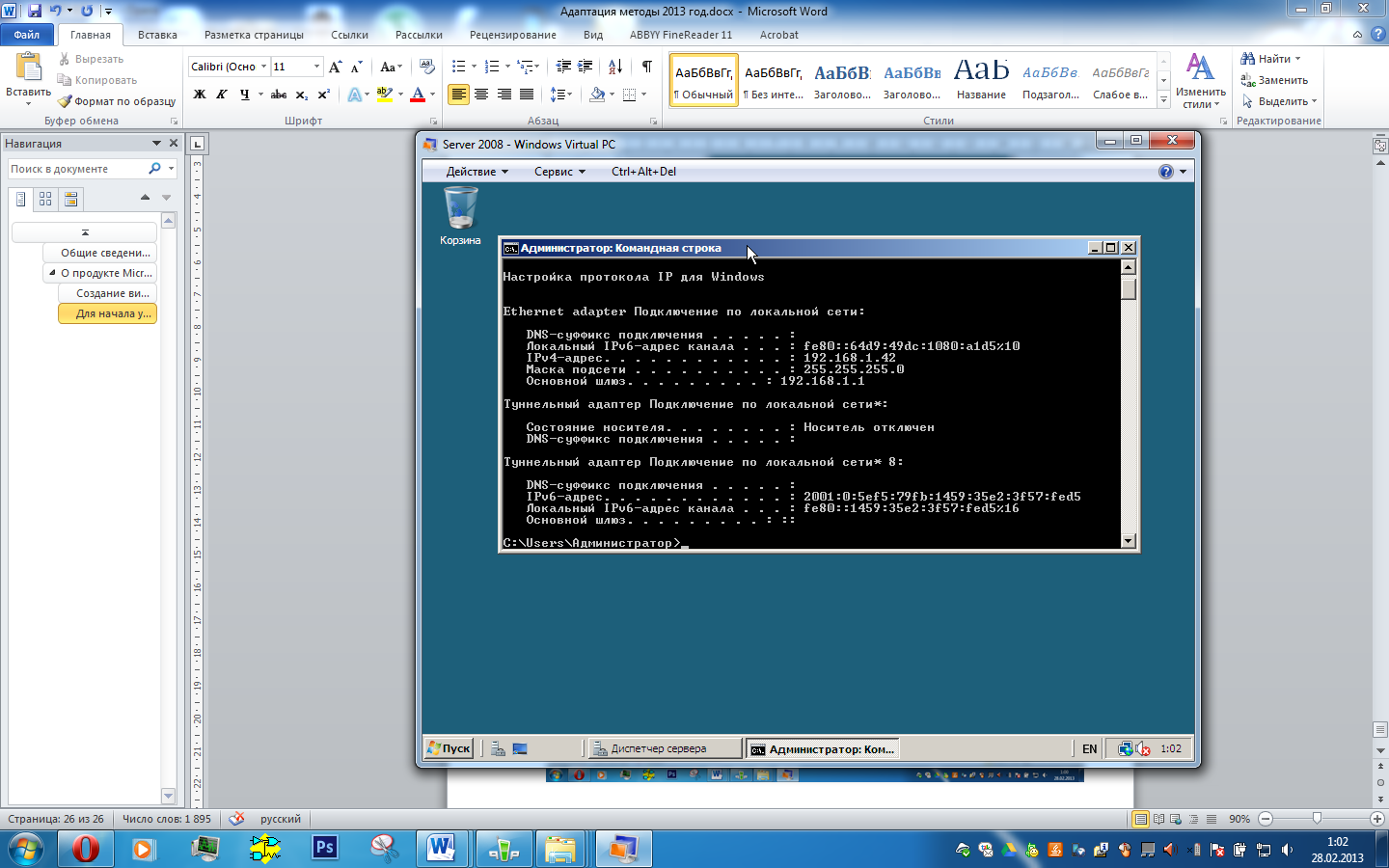The height and width of the screenshot is (868, 1389).
Task: Switch to the Ссылки ribbon tab
Action: (x=349, y=35)
